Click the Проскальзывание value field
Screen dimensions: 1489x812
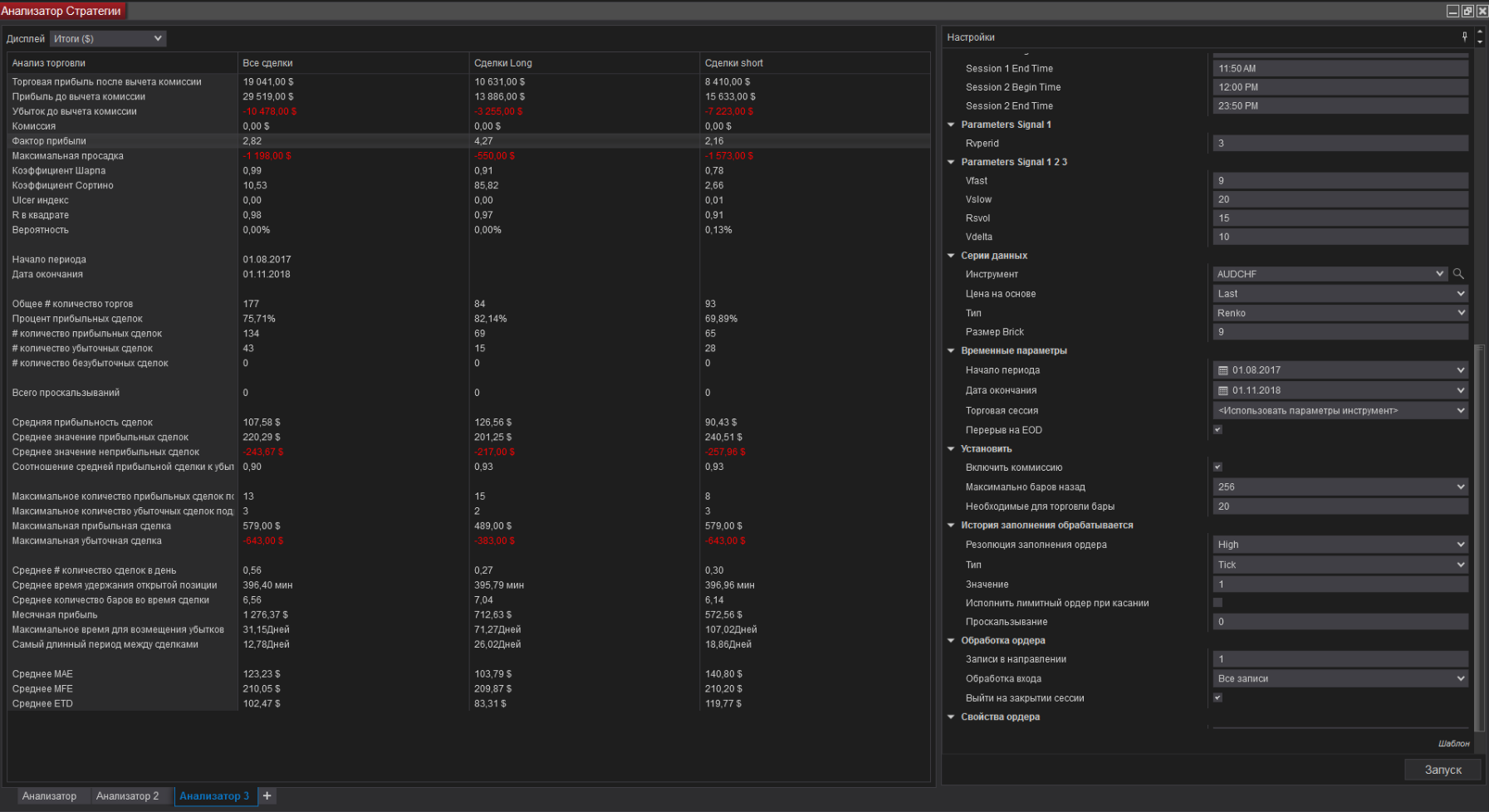click(1340, 622)
